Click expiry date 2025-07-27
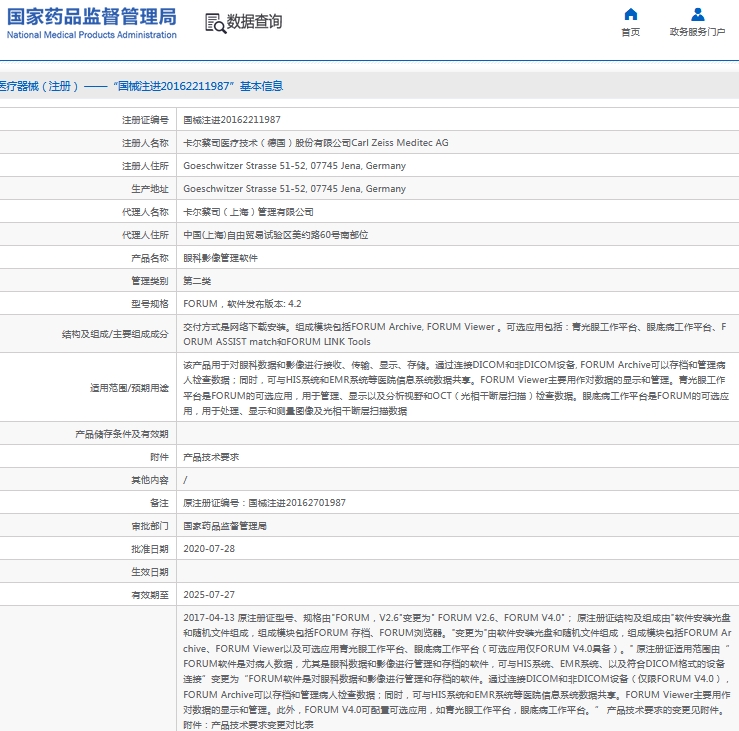The width and height of the screenshot is (739, 731). 209,595
